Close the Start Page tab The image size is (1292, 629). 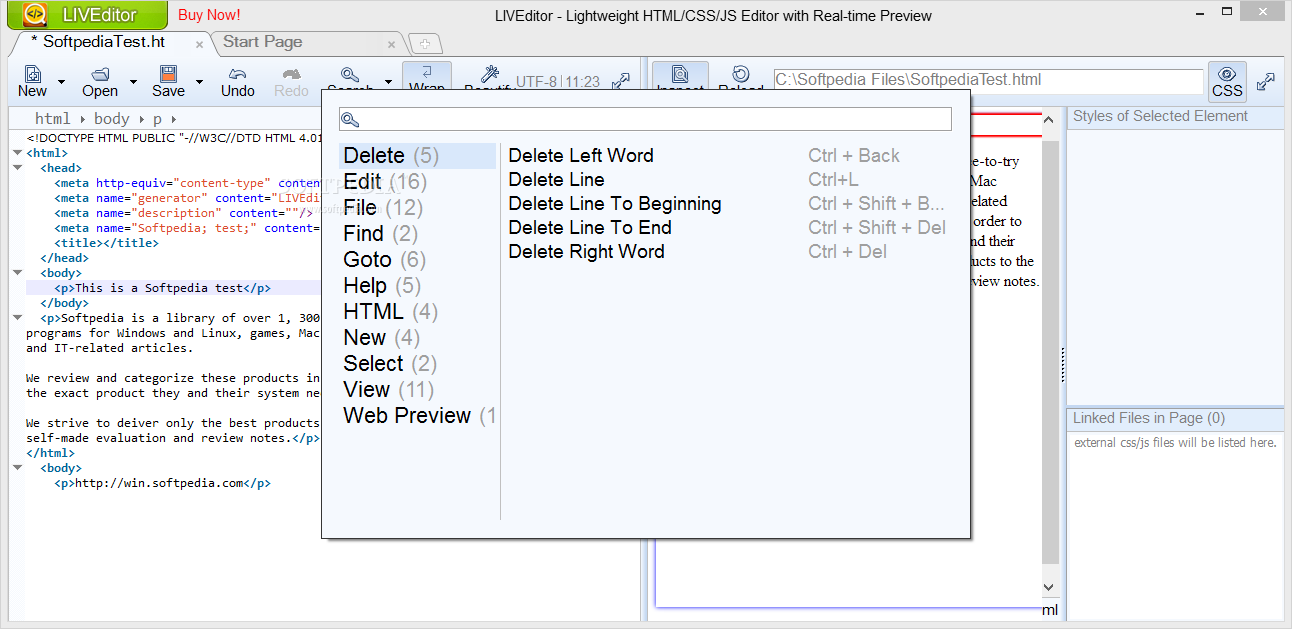click(x=392, y=44)
